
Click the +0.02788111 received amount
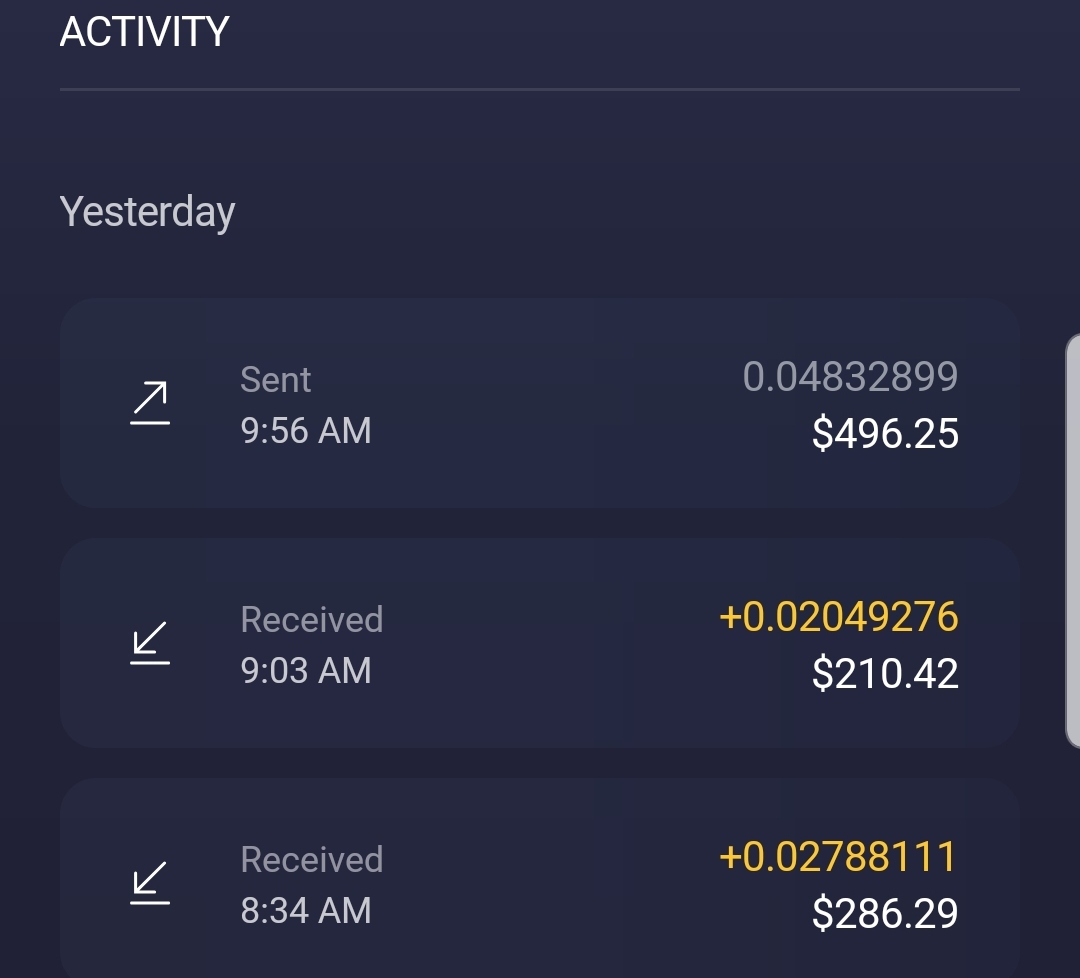(x=838, y=857)
